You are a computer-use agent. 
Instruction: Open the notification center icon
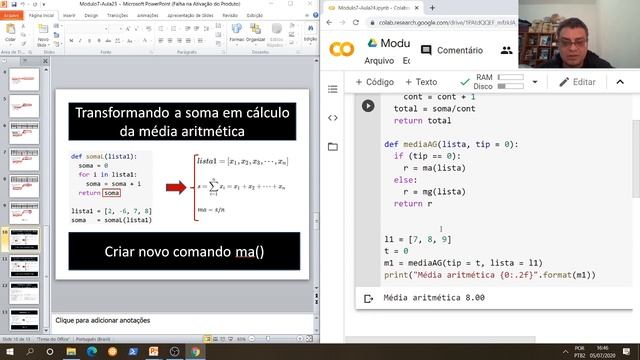click(626, 351)
